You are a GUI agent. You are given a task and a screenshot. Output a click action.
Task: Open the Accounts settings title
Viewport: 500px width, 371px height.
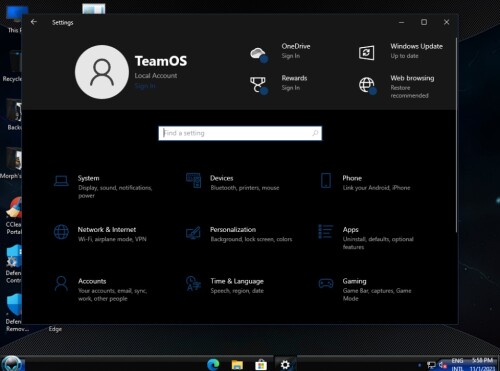point(92,281)
